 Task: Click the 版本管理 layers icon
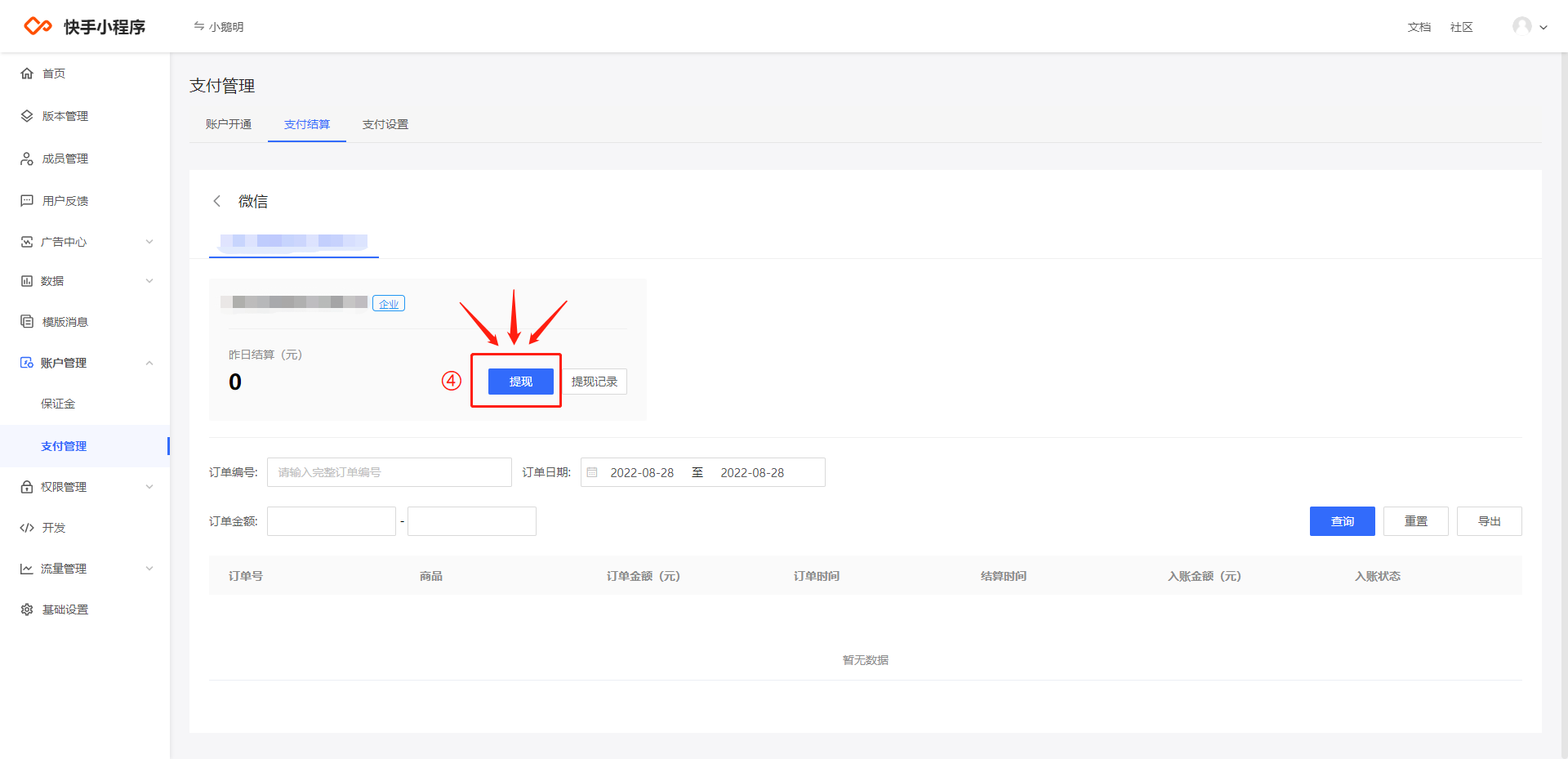click(27, 116)
